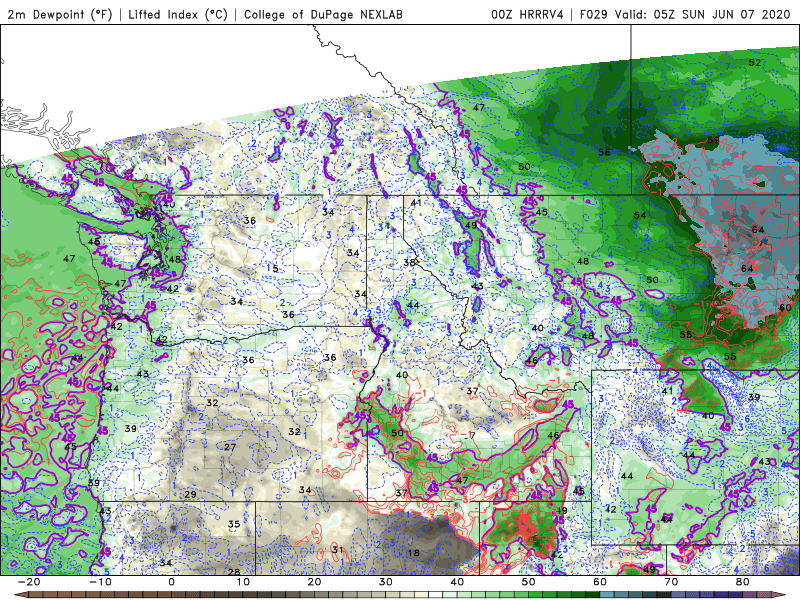Click the dewpoint value 15 on the map

(272, 268)
